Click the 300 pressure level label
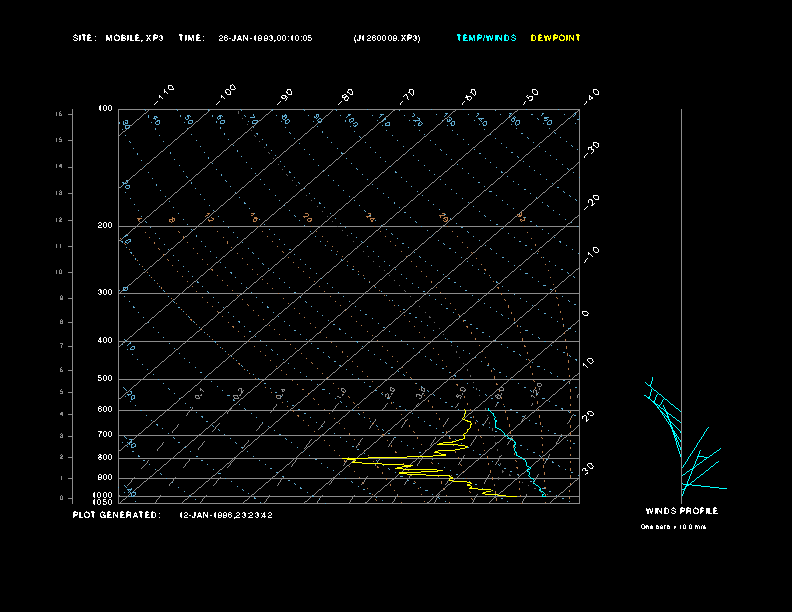The image size is (792, 612). tap(105, 292)
